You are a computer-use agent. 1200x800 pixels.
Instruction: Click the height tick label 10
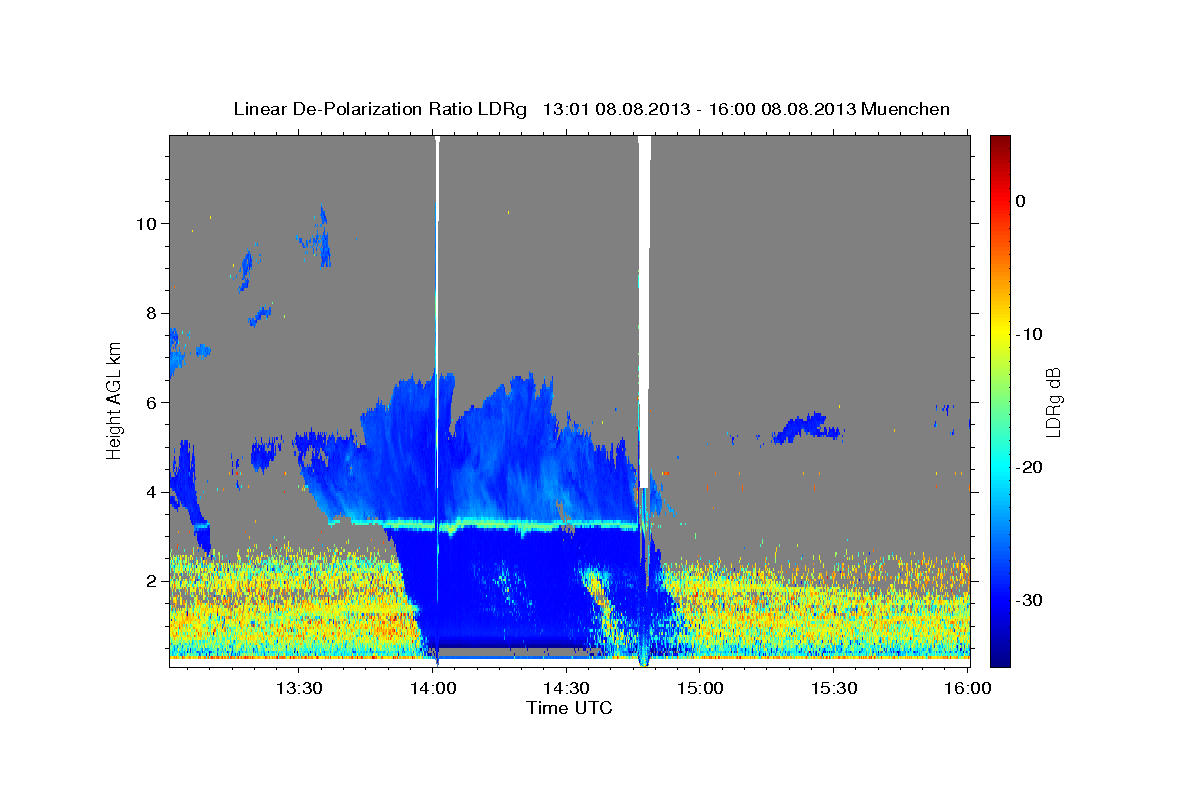(x=146, y=223)
